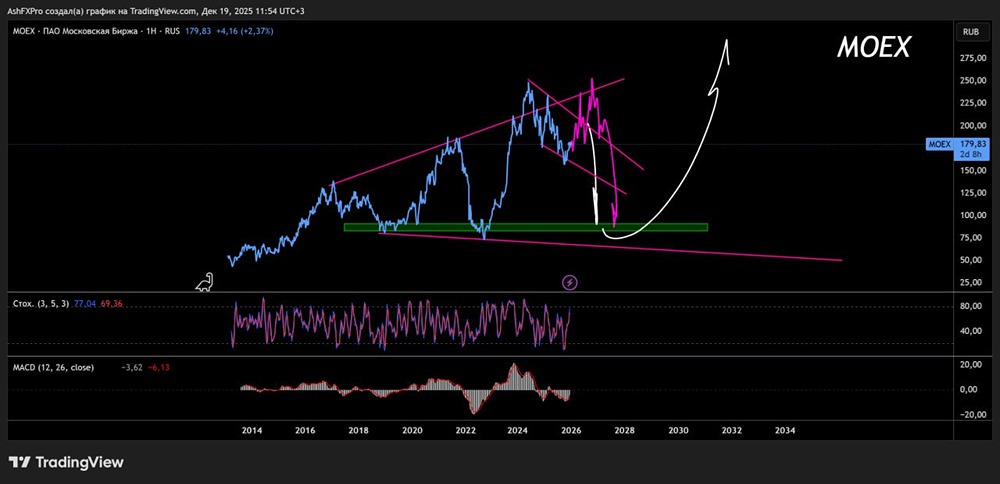1000x484 pixels.
Task: Click the Stochastic (3, 5, 3) indicator label
Action: pos(41,304)
